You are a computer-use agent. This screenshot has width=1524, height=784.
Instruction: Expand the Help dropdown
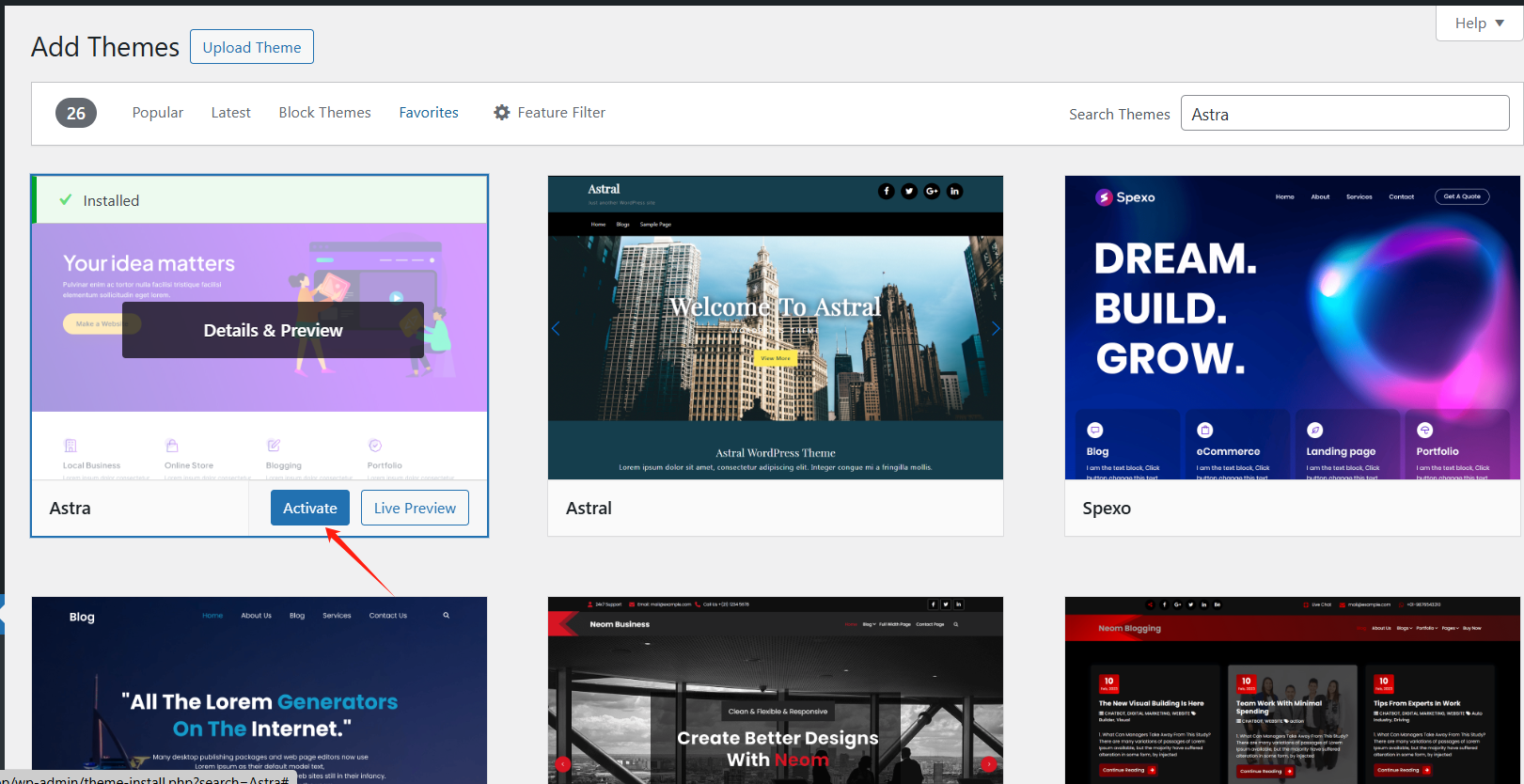(1479, 24)
